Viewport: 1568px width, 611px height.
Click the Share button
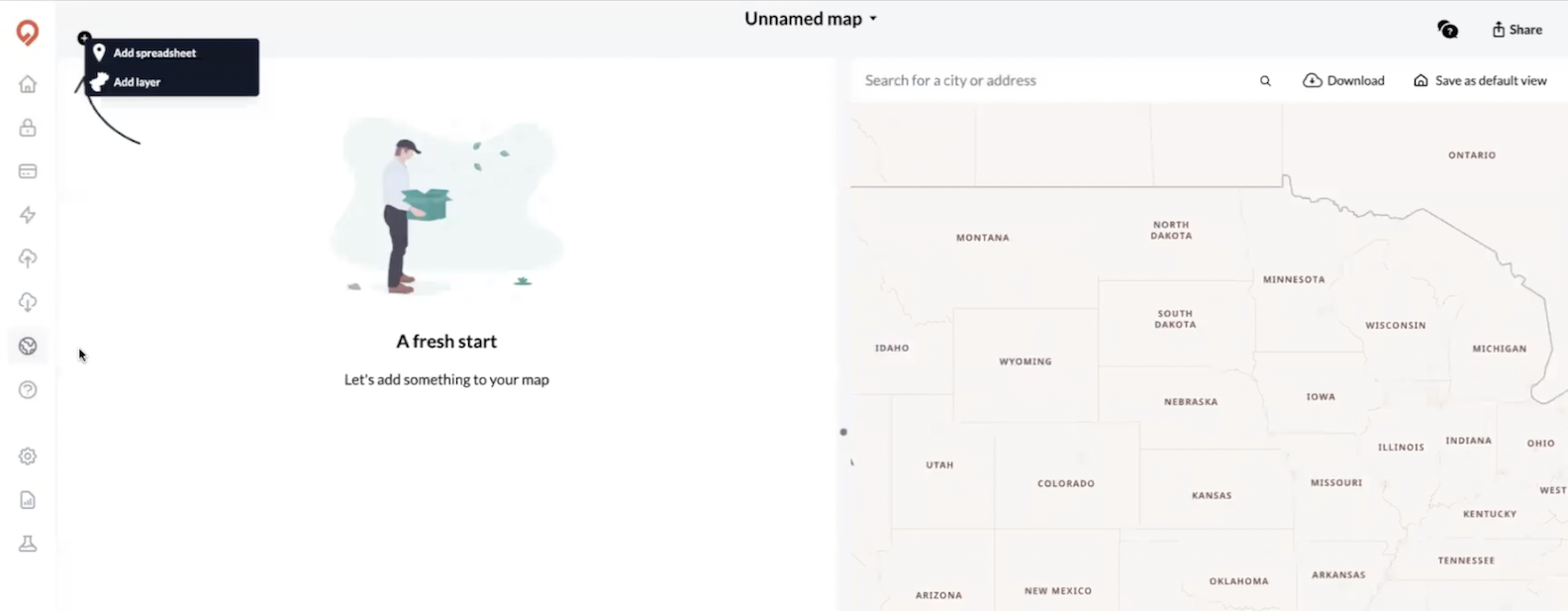[x=1517, y=30]
